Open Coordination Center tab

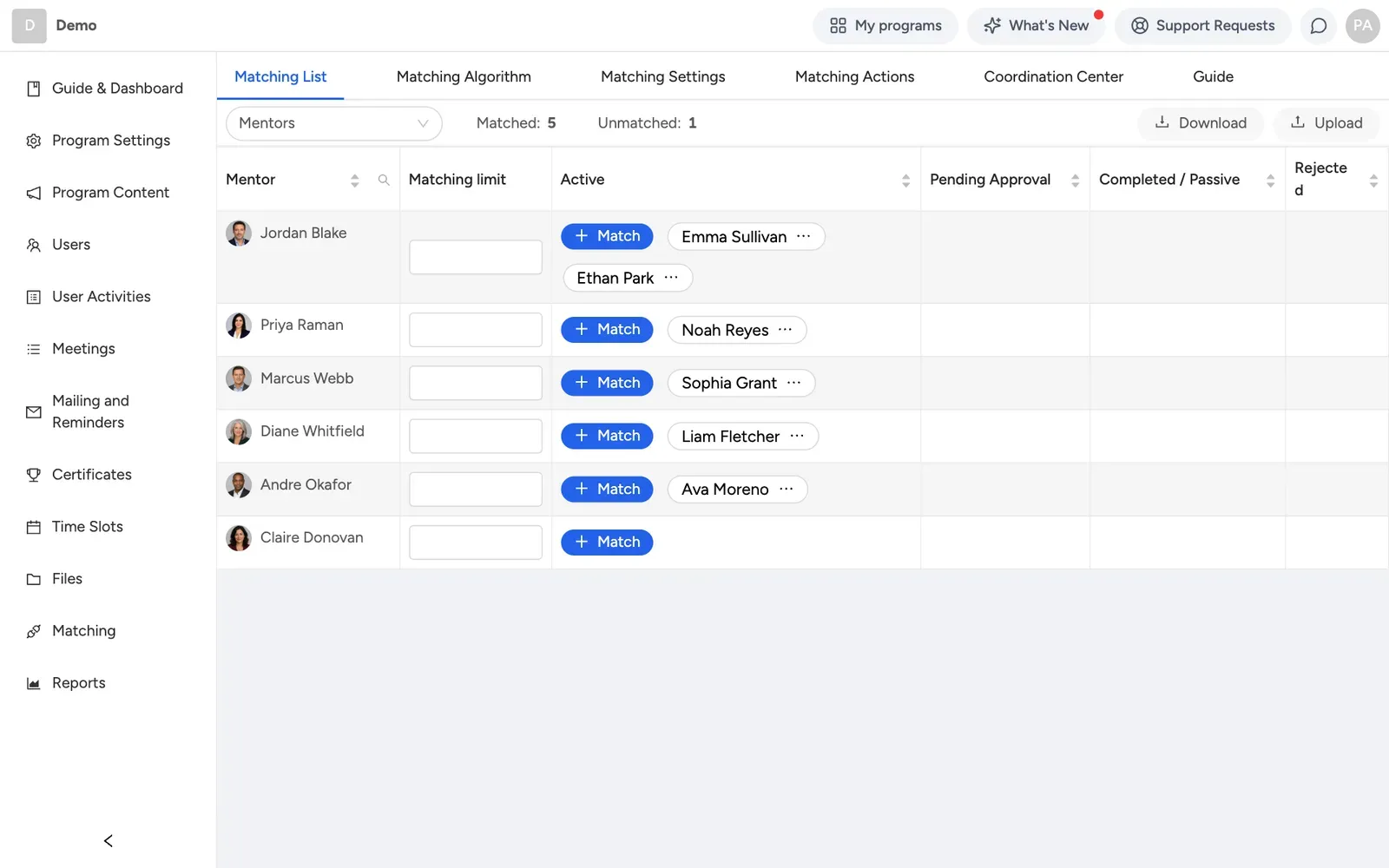(1053, 76)
